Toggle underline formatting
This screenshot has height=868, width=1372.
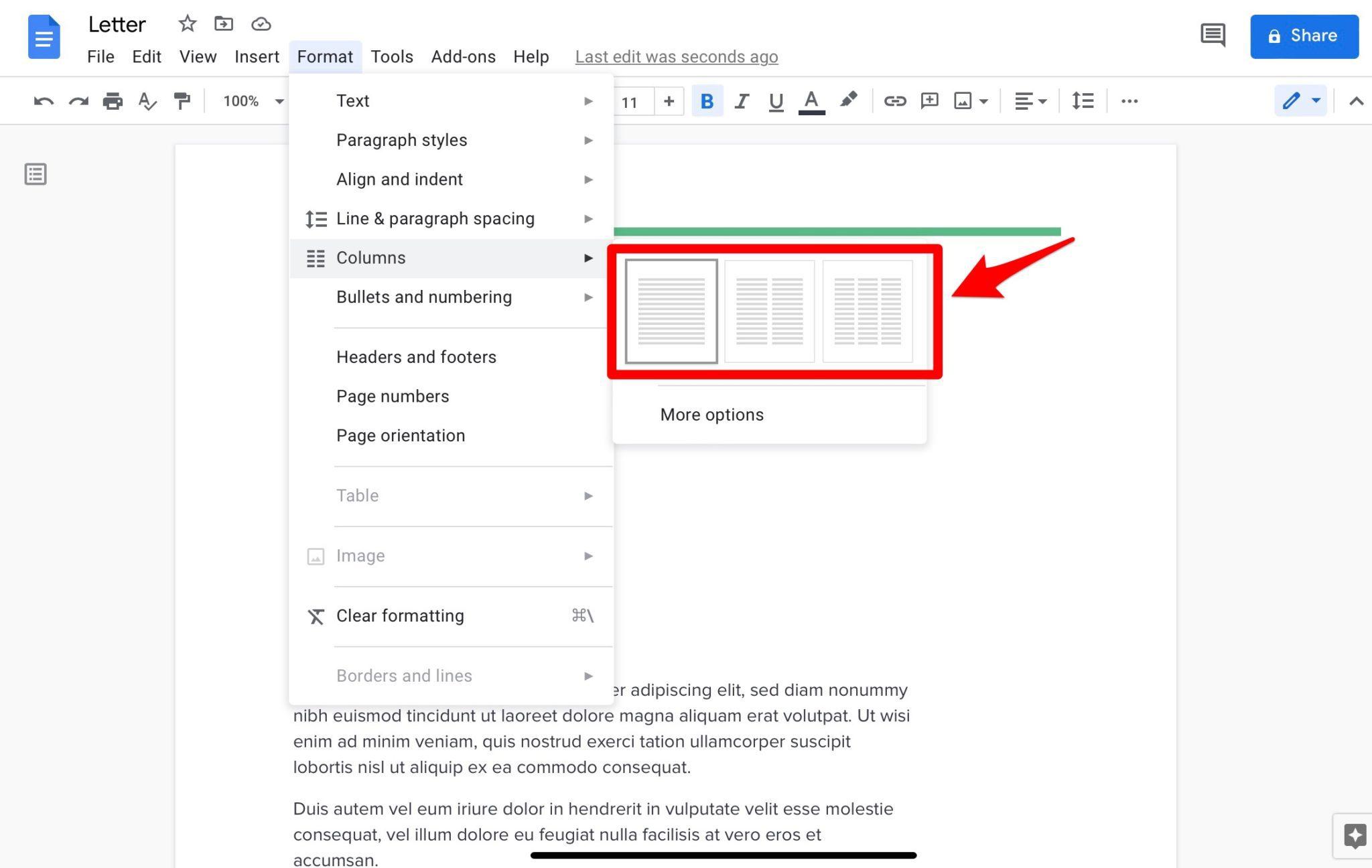[775, 101]
